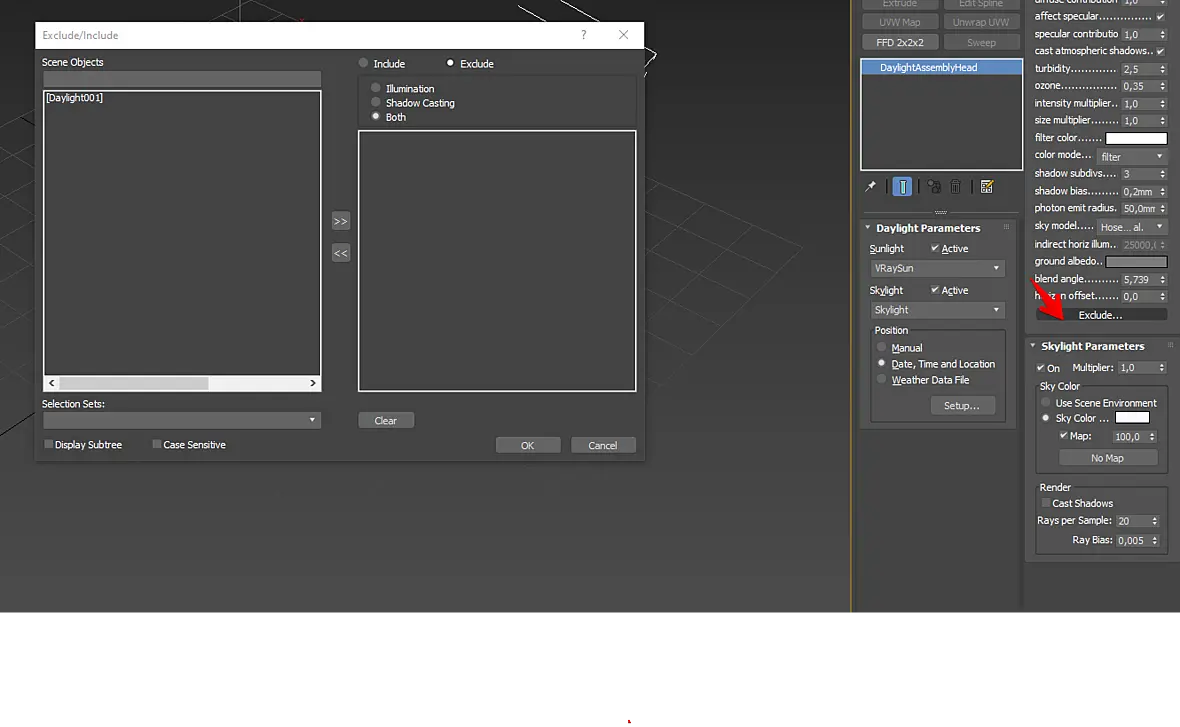The height and width of the screenshot is (727, 1180).
Task: Select the Include radio option
Action: click(x=363, y=63)
